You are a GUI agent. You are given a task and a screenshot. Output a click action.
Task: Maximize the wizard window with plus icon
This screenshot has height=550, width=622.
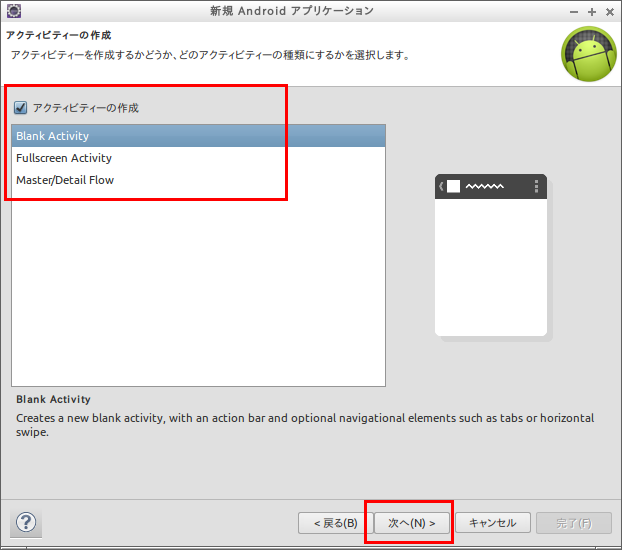pyautogui.click(x=592, y=12)
